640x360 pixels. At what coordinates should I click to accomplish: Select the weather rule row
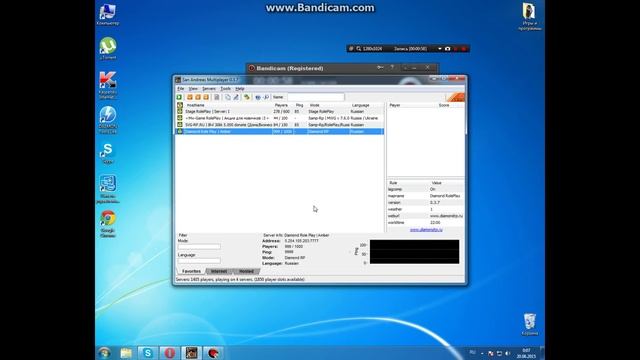[x=426, y=209]
